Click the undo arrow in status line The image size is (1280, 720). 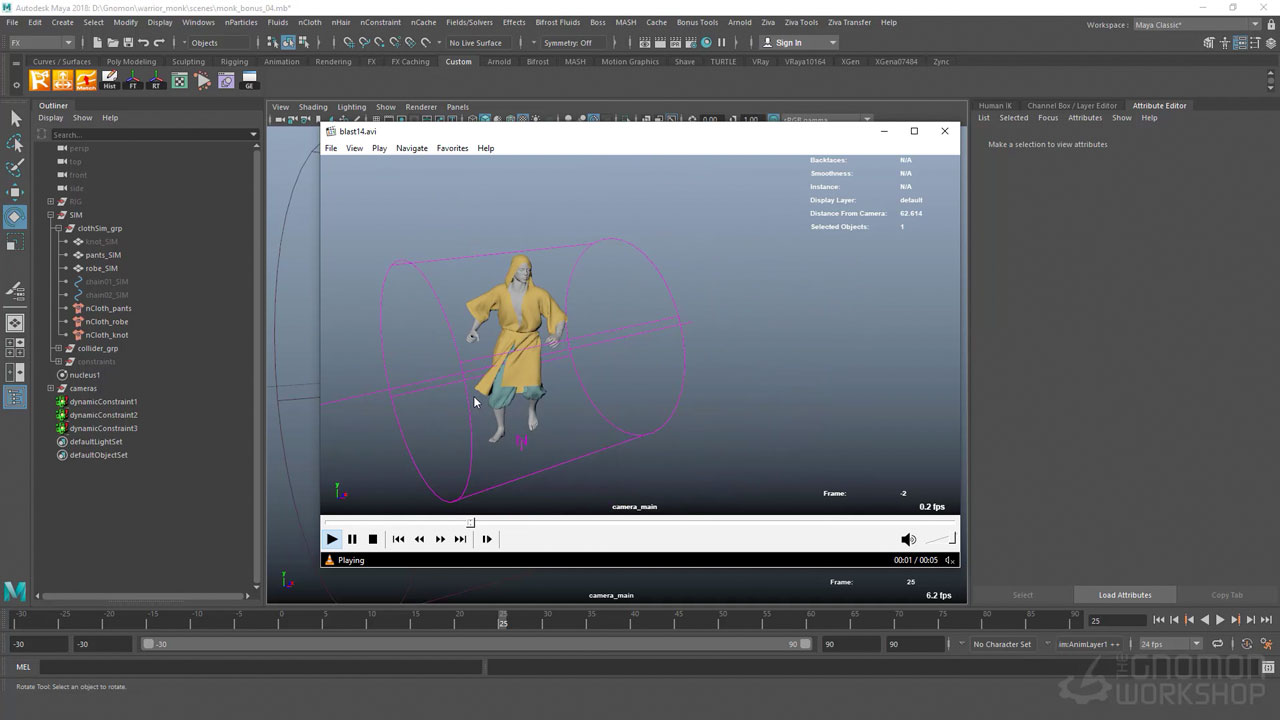click(143, 43)
